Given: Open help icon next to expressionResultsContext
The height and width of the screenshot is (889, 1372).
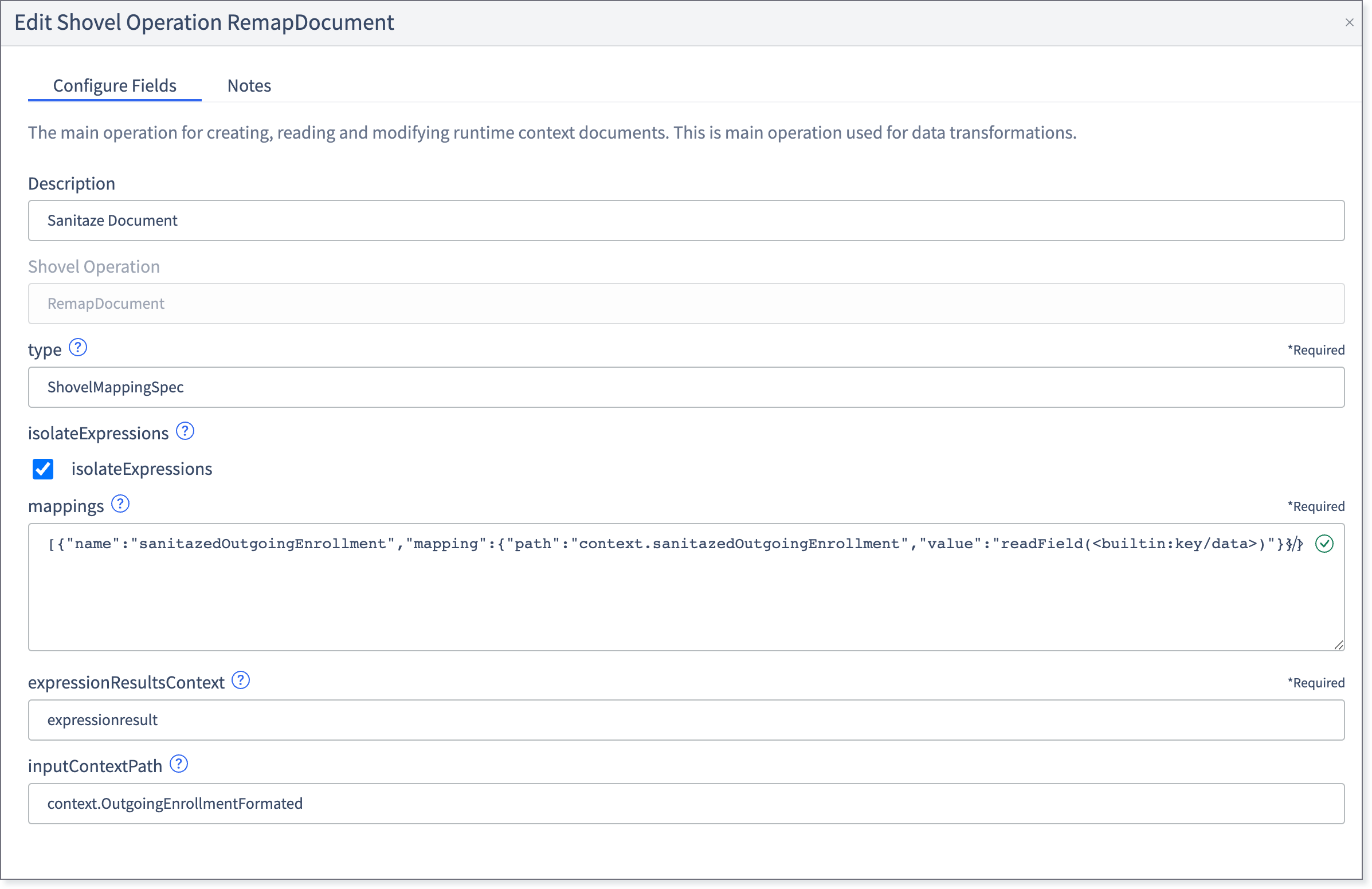Looking at the screenshot, I should [x=241, y=680].
